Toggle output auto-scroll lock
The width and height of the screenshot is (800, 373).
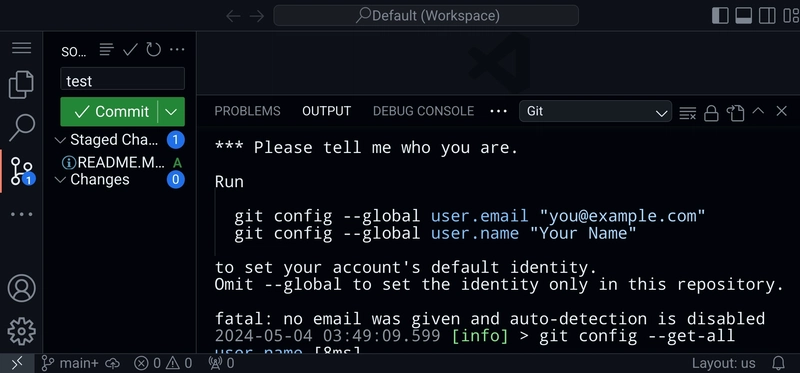tap(711, 113)
